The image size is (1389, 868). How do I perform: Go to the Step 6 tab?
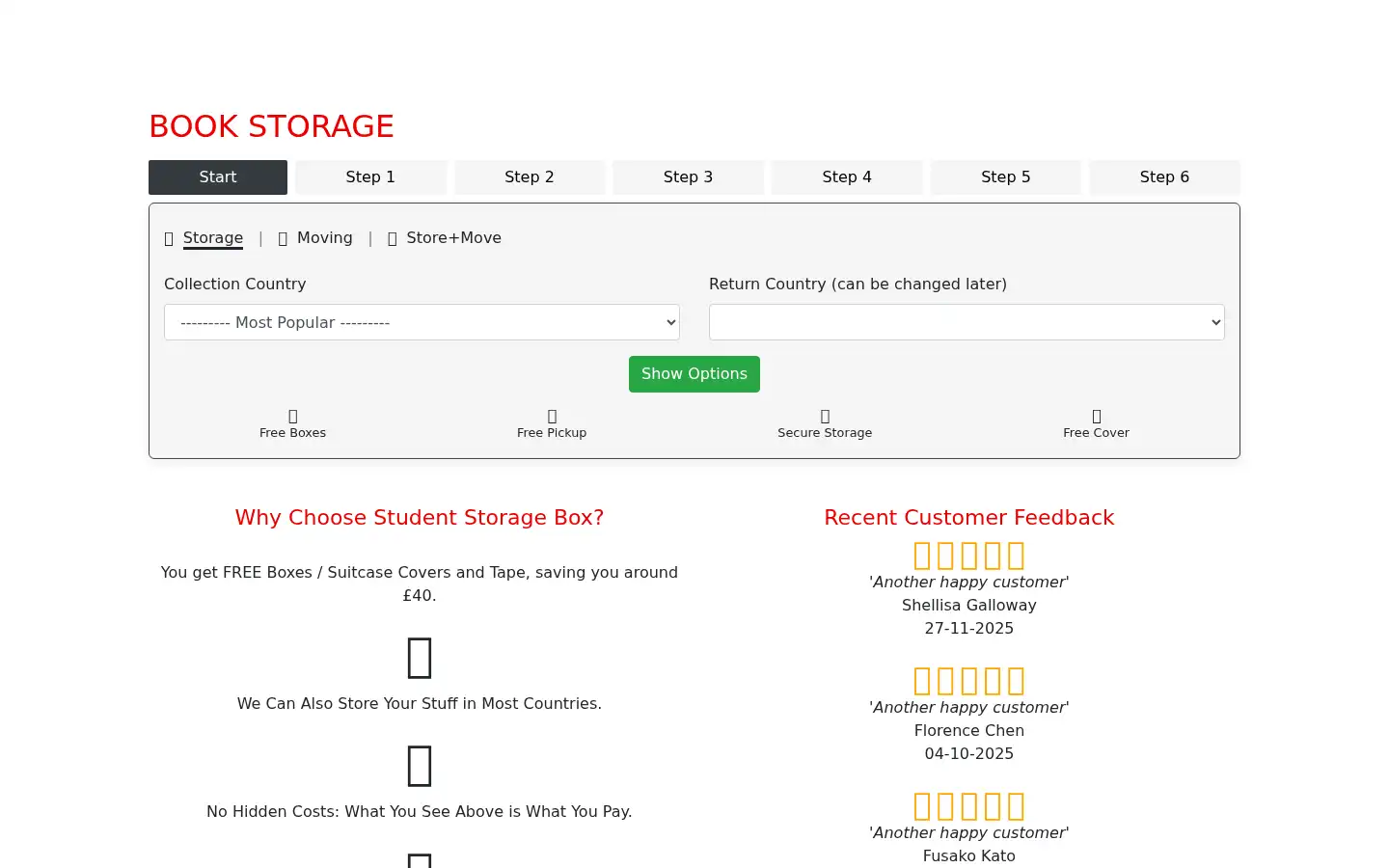tap(1164, 177)
